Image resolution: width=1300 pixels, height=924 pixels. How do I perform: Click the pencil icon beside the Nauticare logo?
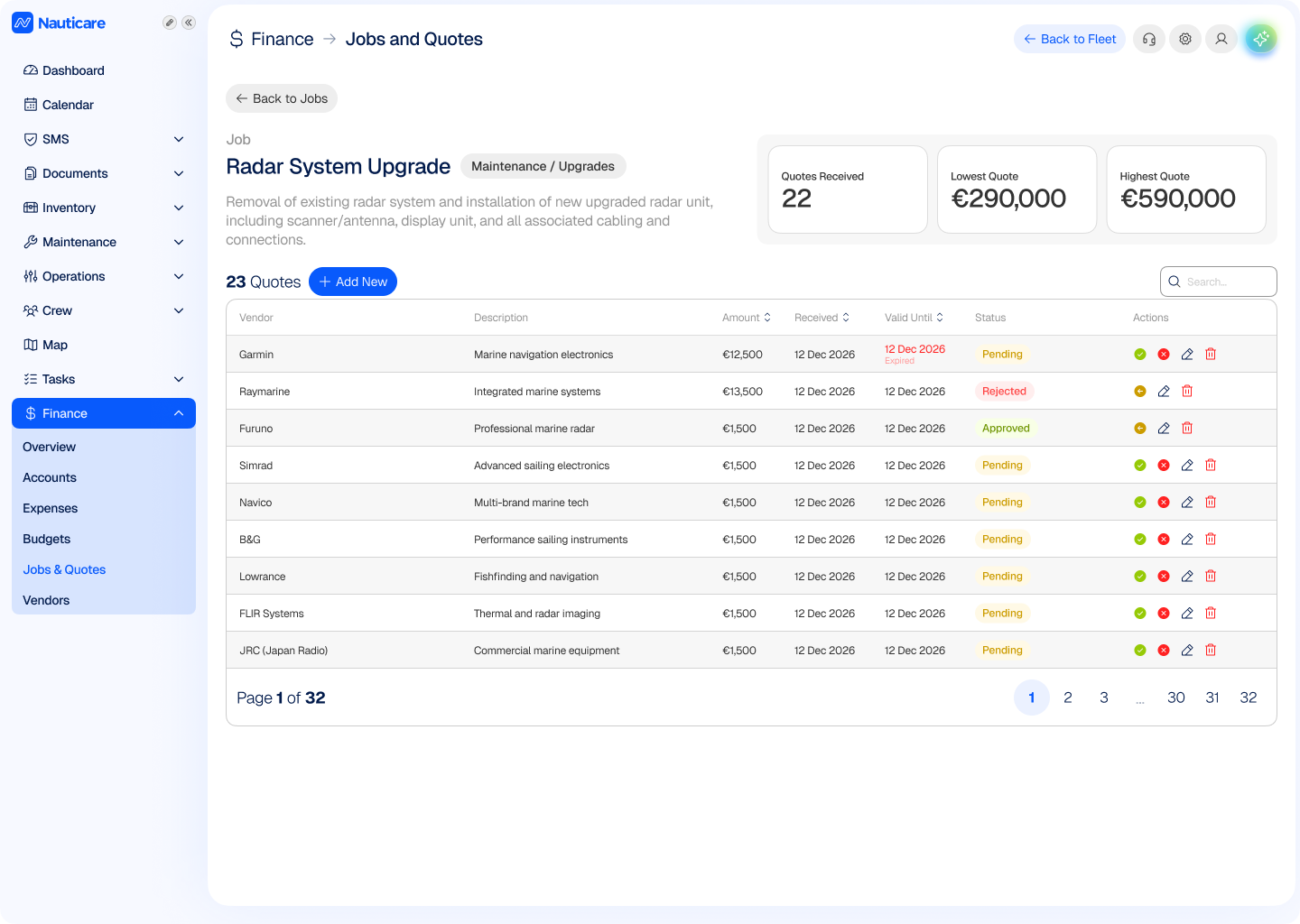(x=169, y=23)
